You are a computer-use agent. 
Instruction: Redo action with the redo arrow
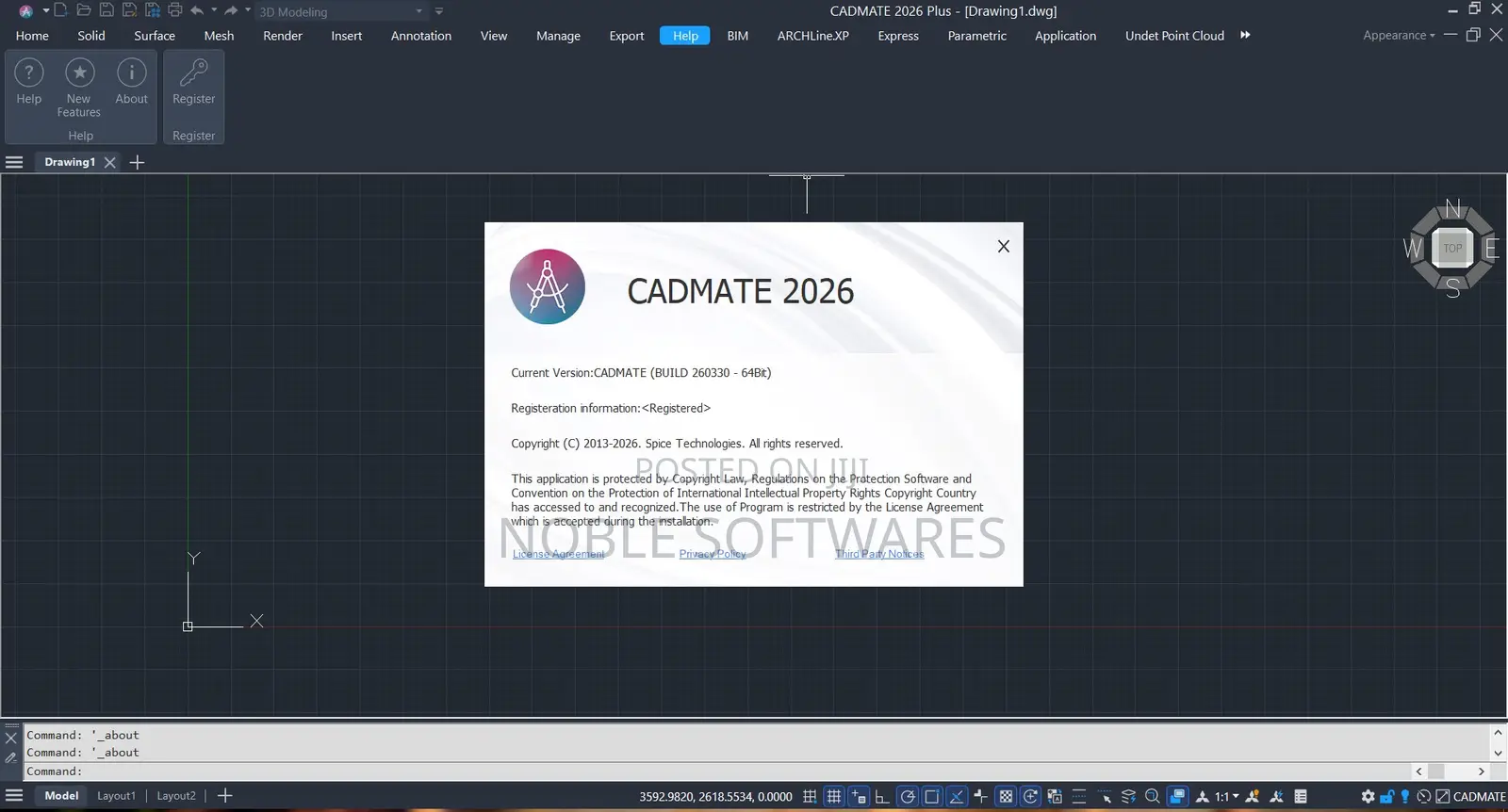(231, 10)
